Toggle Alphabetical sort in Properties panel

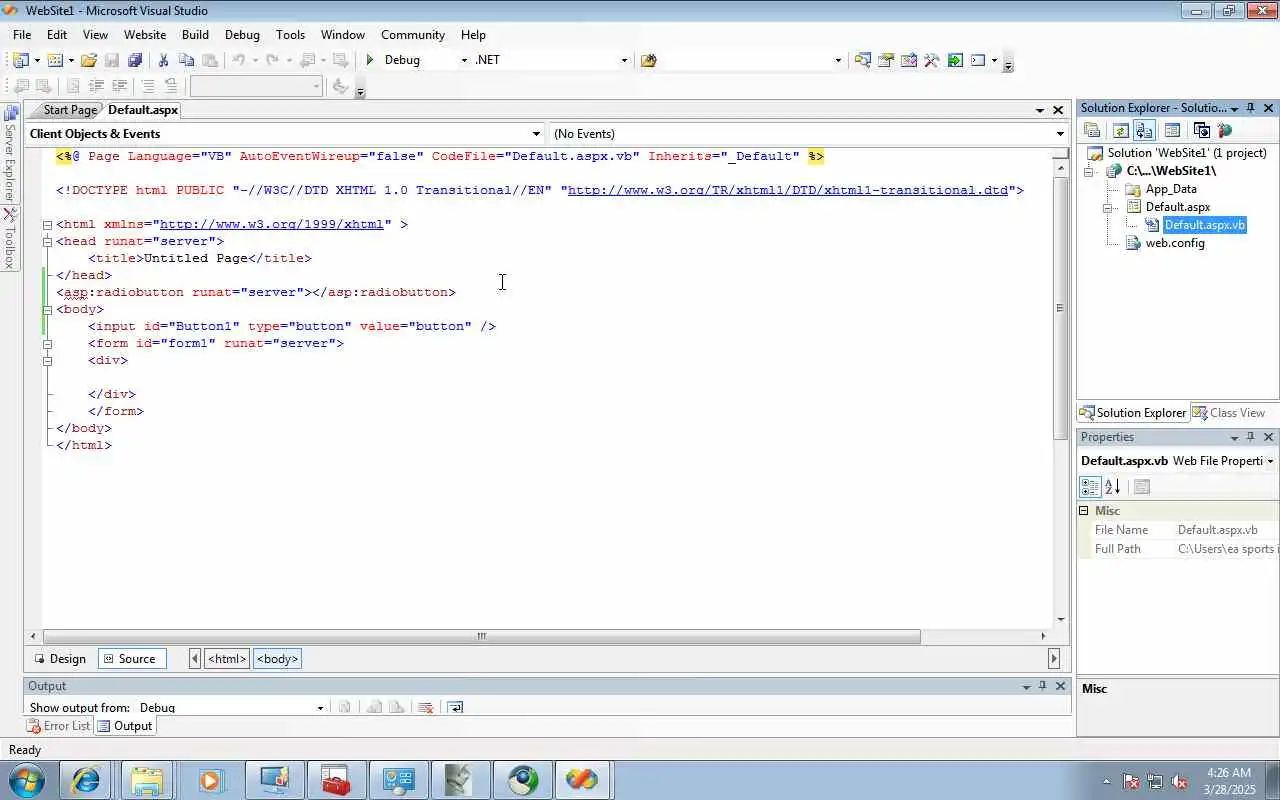(x=1112, y=487)
